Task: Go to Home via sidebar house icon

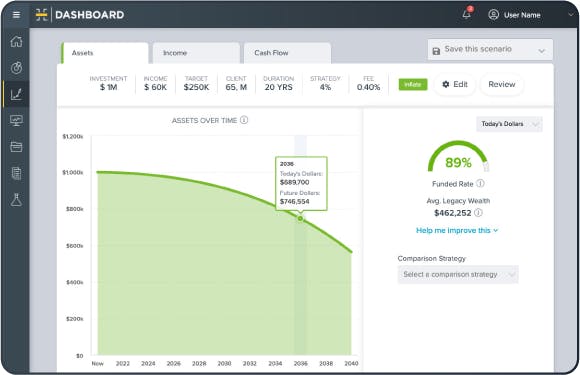Action: point(16,41)
